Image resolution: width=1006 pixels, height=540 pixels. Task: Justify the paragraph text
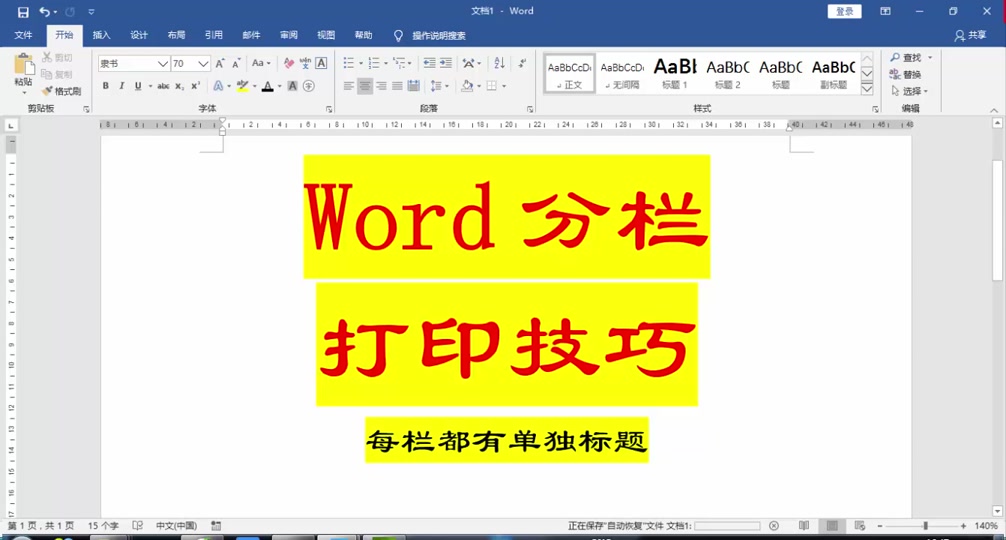(397, 86)
